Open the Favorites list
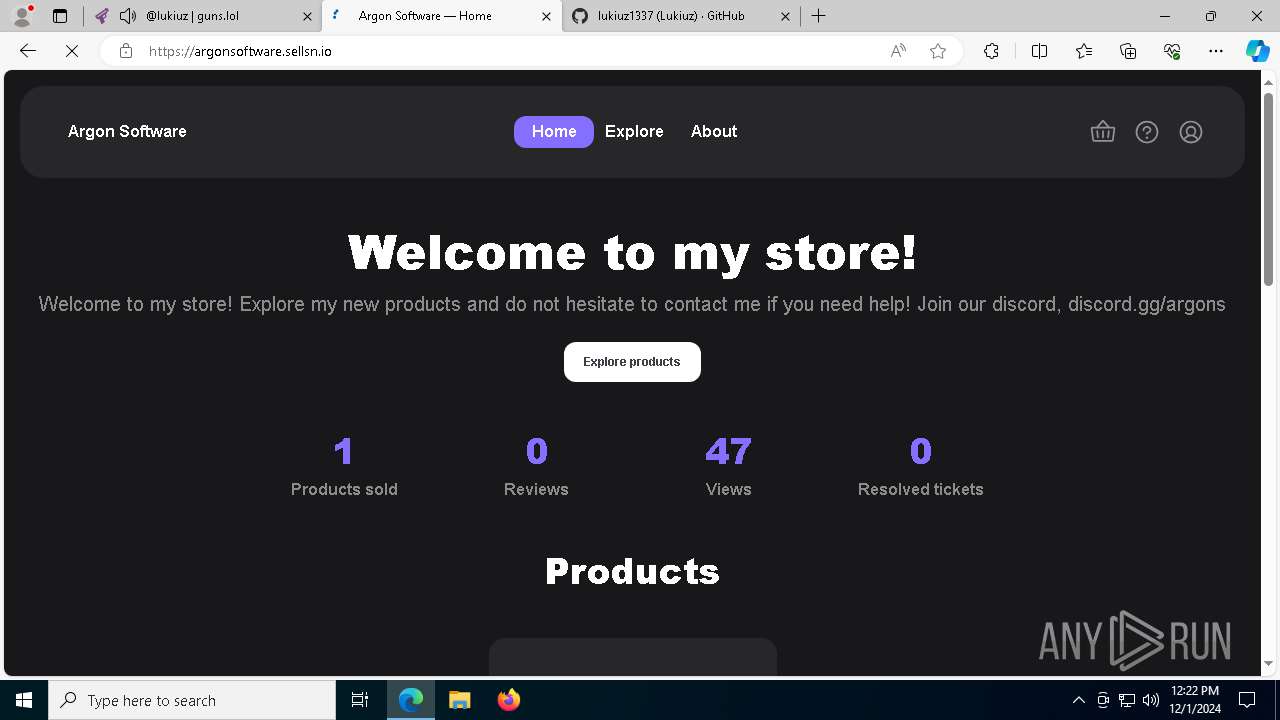 click(1084, 51)
